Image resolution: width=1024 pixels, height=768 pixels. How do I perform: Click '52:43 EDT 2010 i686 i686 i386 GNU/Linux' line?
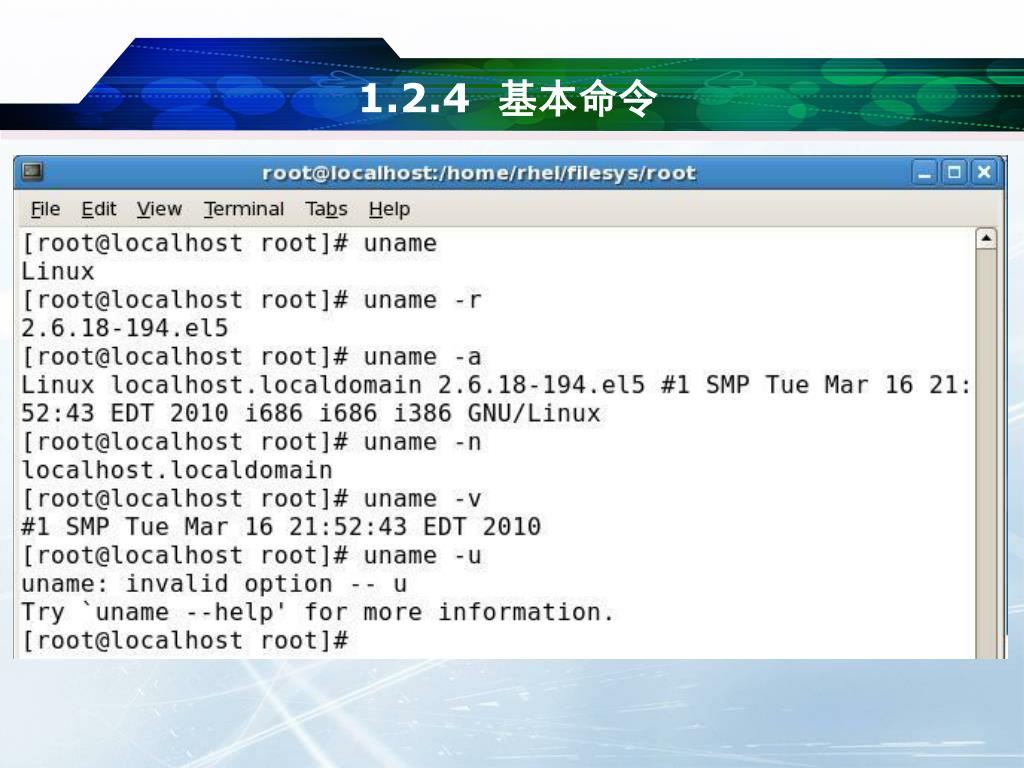point(311,413)
